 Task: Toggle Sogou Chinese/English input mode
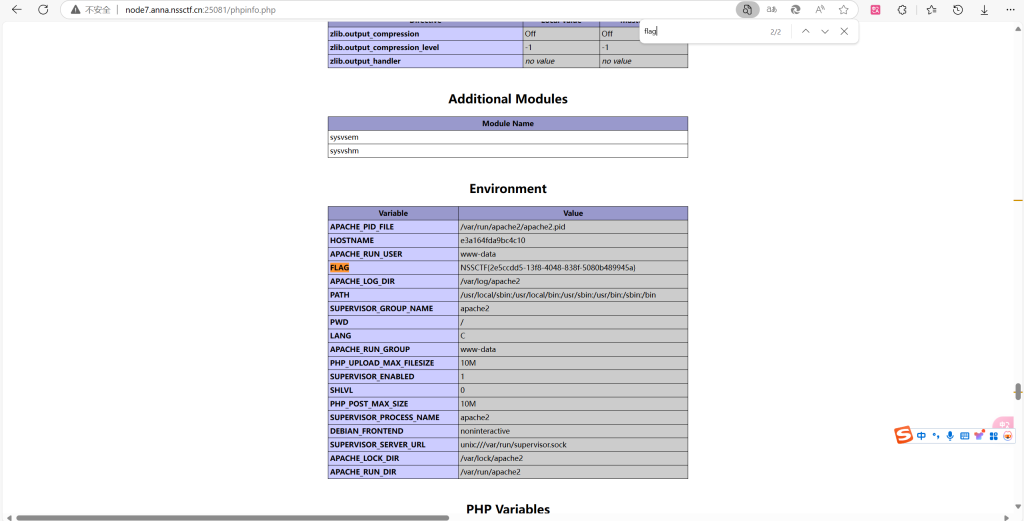(921, 436)
